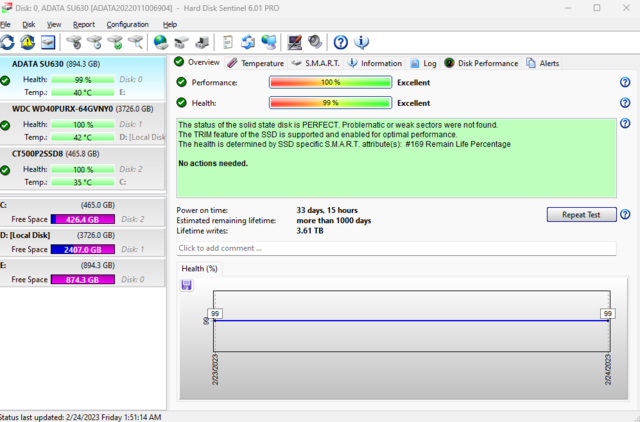Screen dimensions: 640x422
Task: Click help icon next to Performance bar
Action: point(625,82)
